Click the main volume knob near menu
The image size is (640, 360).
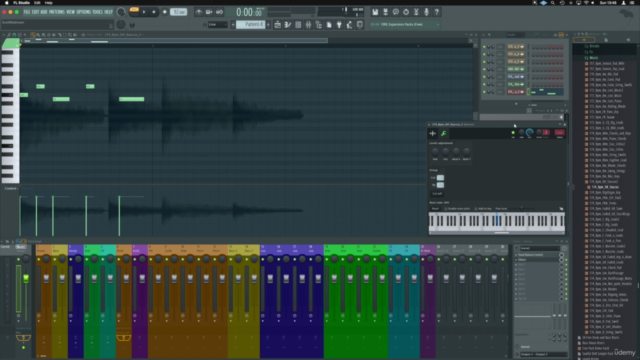point(121,12)
